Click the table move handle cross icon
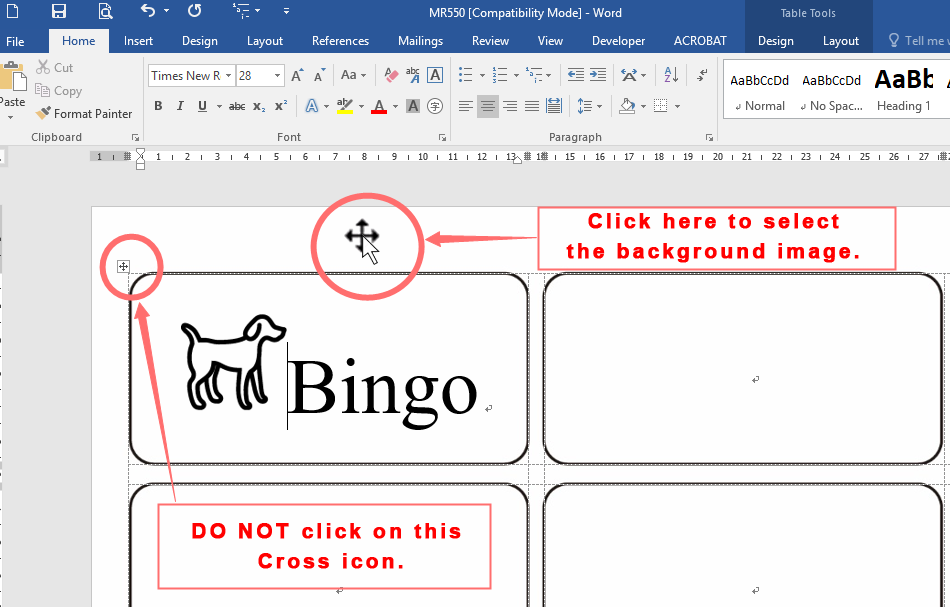 [x=123, y=267]
